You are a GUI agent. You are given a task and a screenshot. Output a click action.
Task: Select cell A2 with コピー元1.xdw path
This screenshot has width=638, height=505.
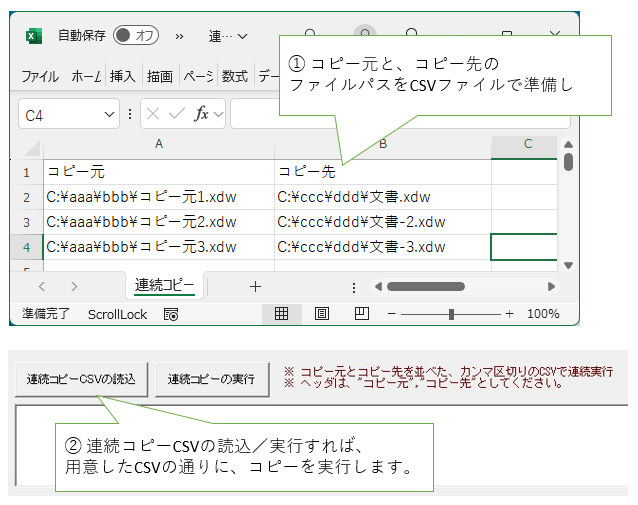158,196
